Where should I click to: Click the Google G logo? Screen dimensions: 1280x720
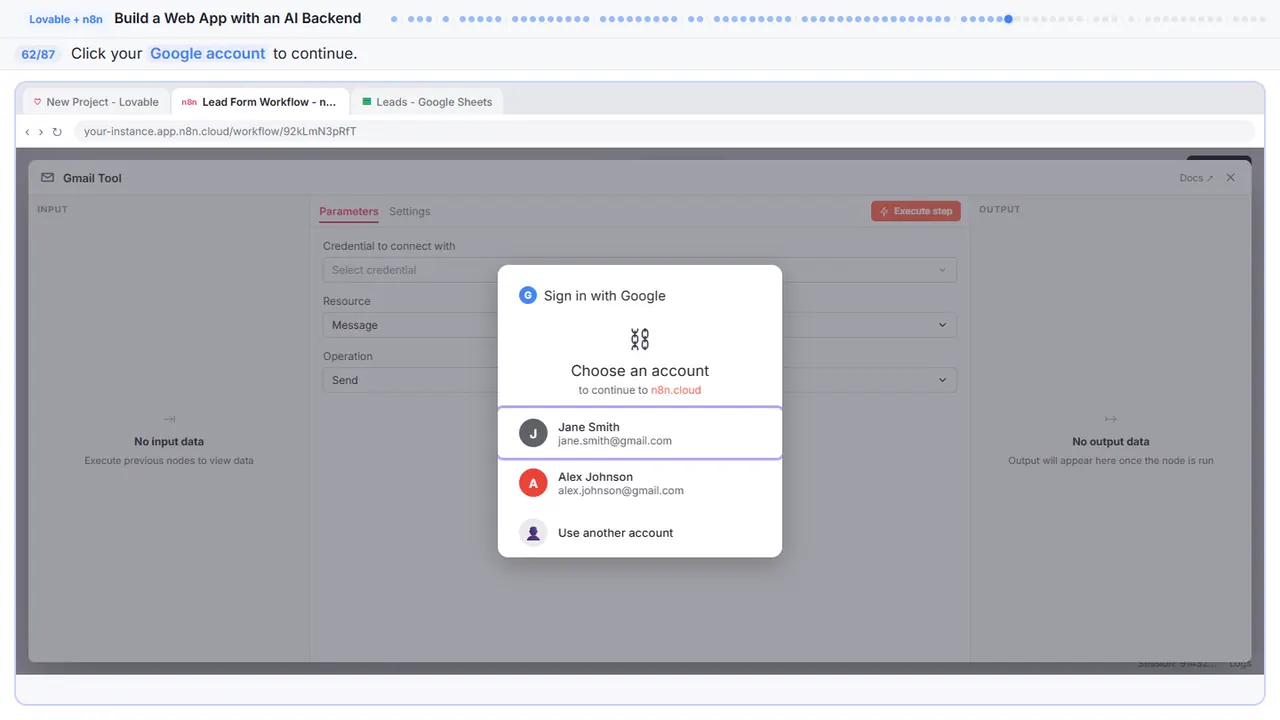[x=528, y=295]
